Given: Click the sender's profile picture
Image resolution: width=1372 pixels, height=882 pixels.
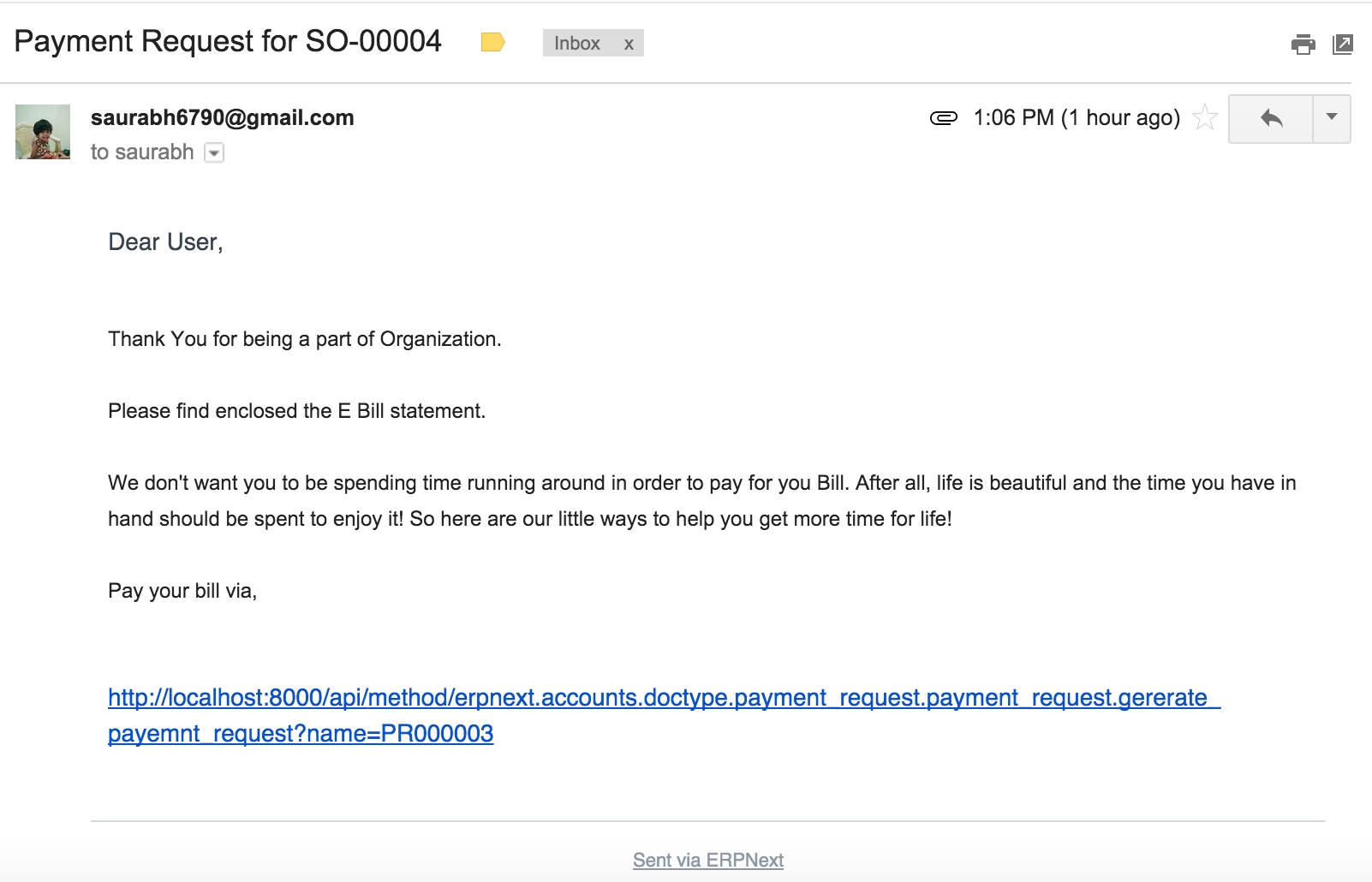Looking at the screenshot, I should click(x=43, y=132).
